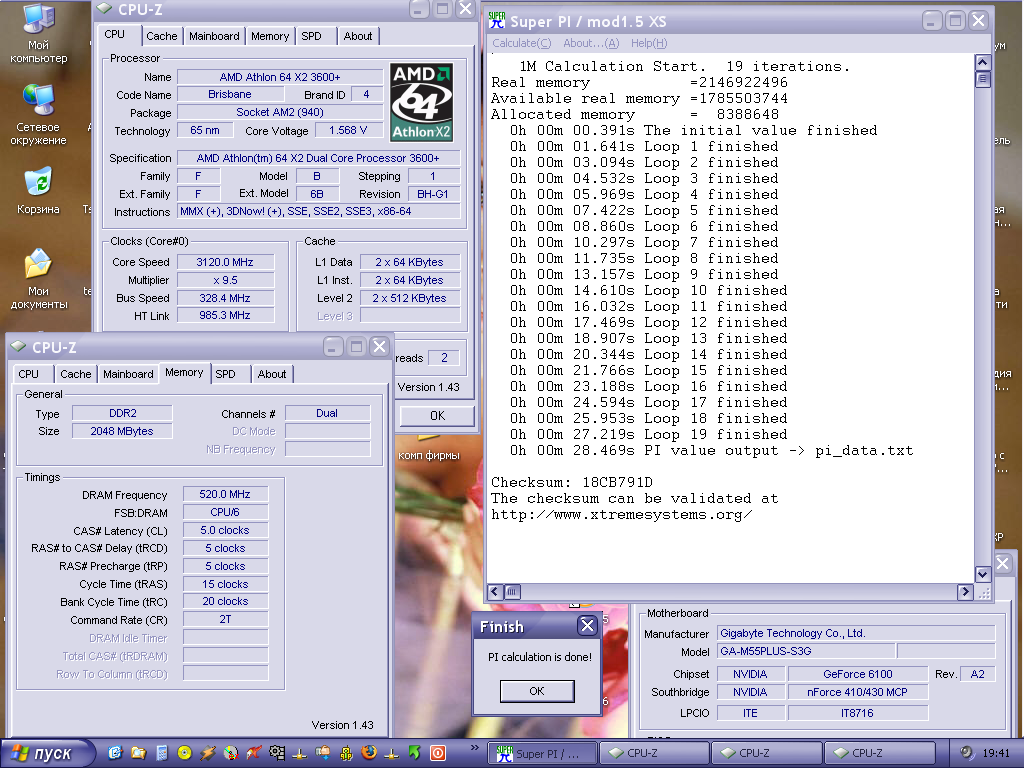
Task: Select Mainboard tab in top CPU-Z window
Action: point(214,36)
